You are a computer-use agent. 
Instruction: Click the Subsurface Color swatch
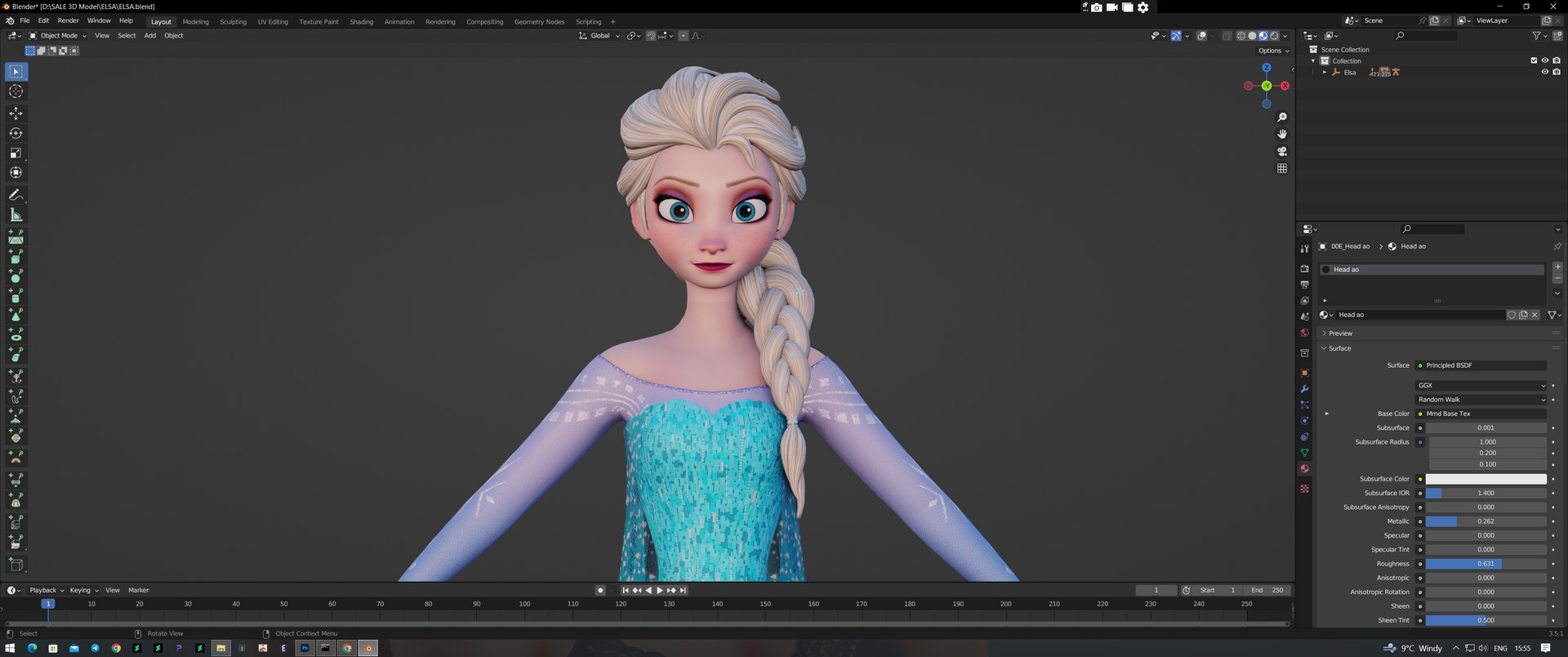1486,479
